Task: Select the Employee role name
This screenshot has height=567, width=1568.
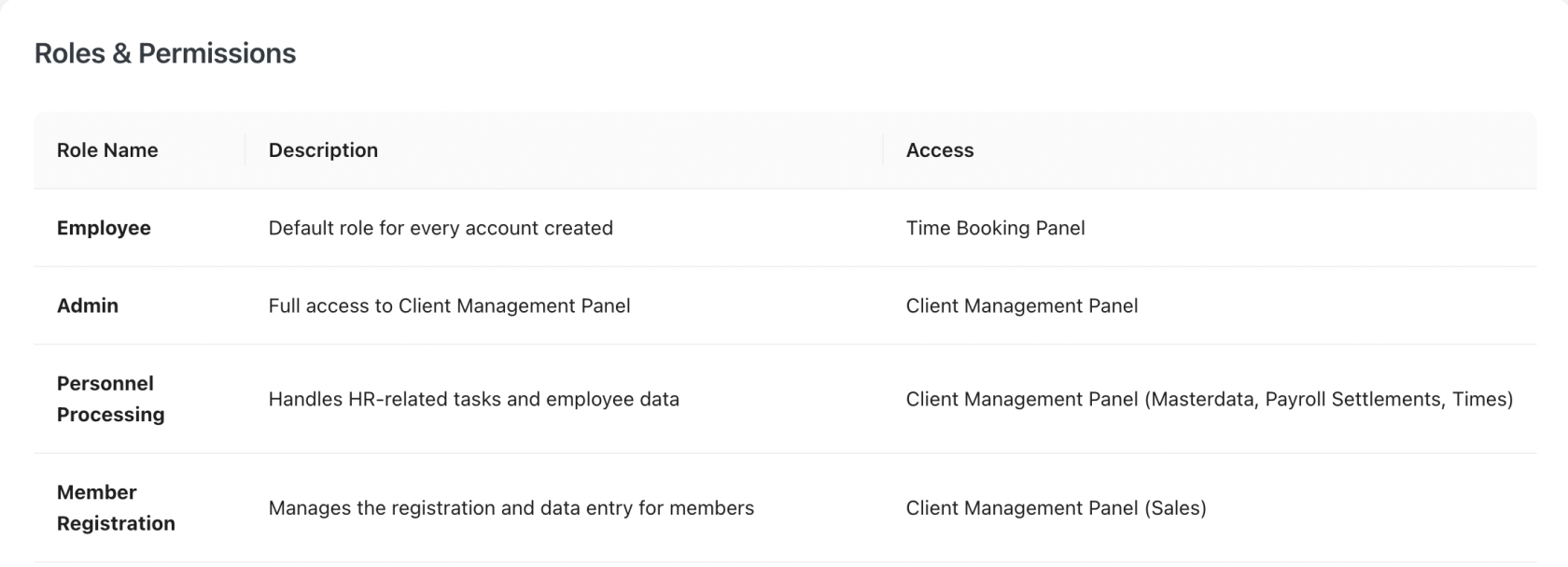Action: 104,228
